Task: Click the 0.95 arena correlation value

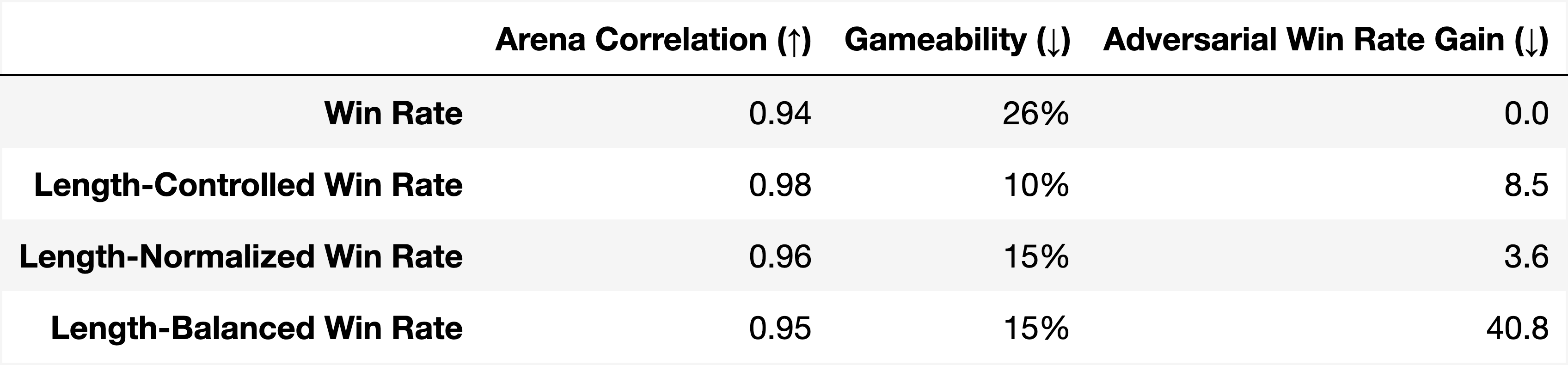Action: (x=780, y=329)
